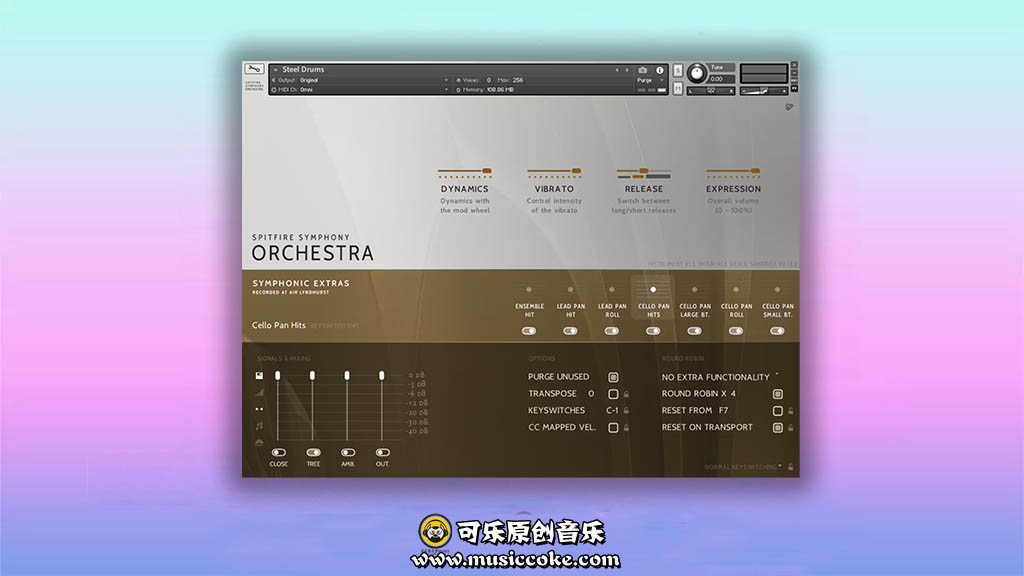Solo the instrument with S button
The image size is (1024, 576).
[x=678, y=70]
